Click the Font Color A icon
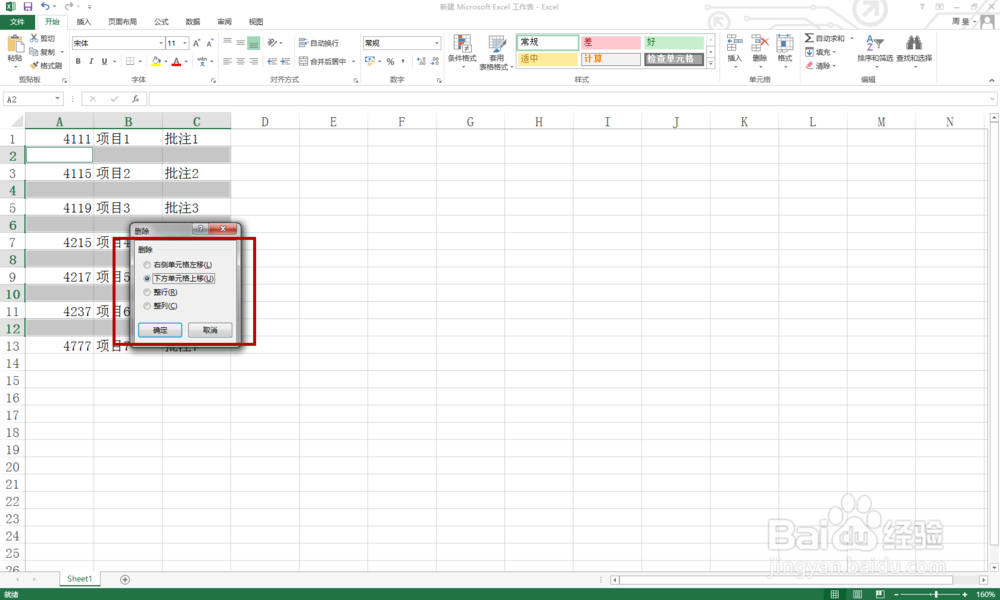 point(177,61)
